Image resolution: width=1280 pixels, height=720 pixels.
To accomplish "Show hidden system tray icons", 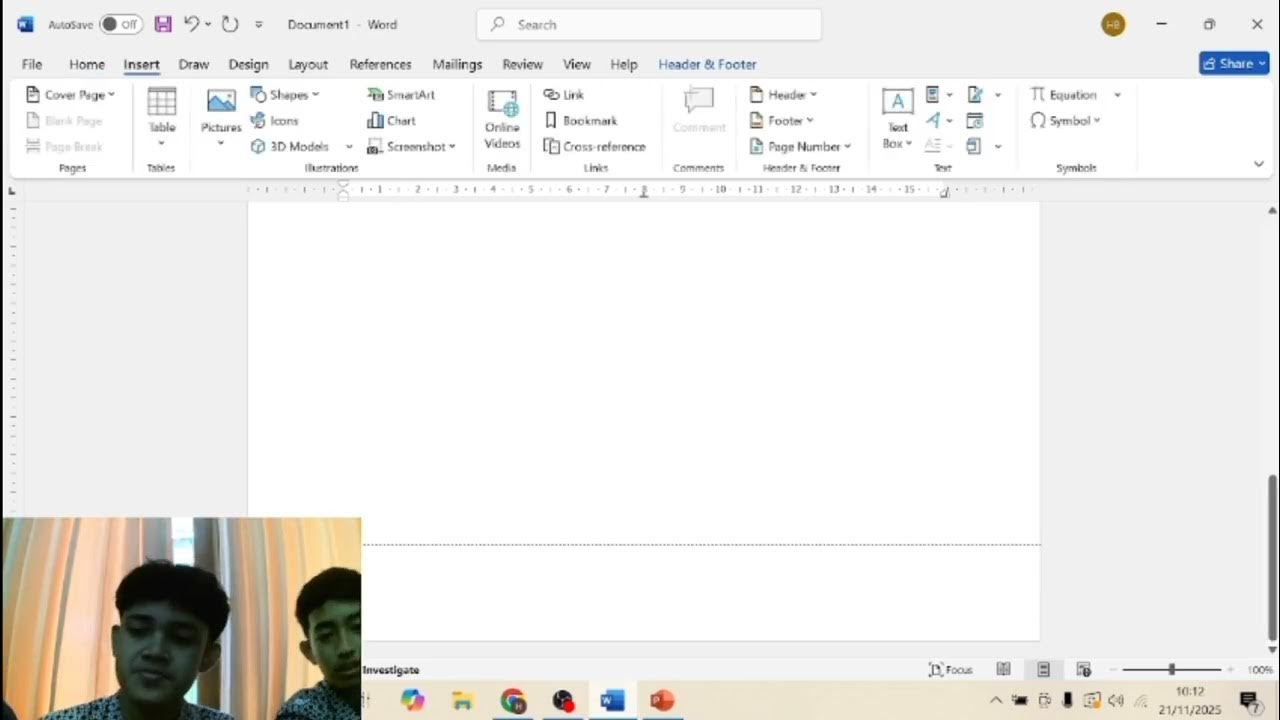I will [996, 701].
